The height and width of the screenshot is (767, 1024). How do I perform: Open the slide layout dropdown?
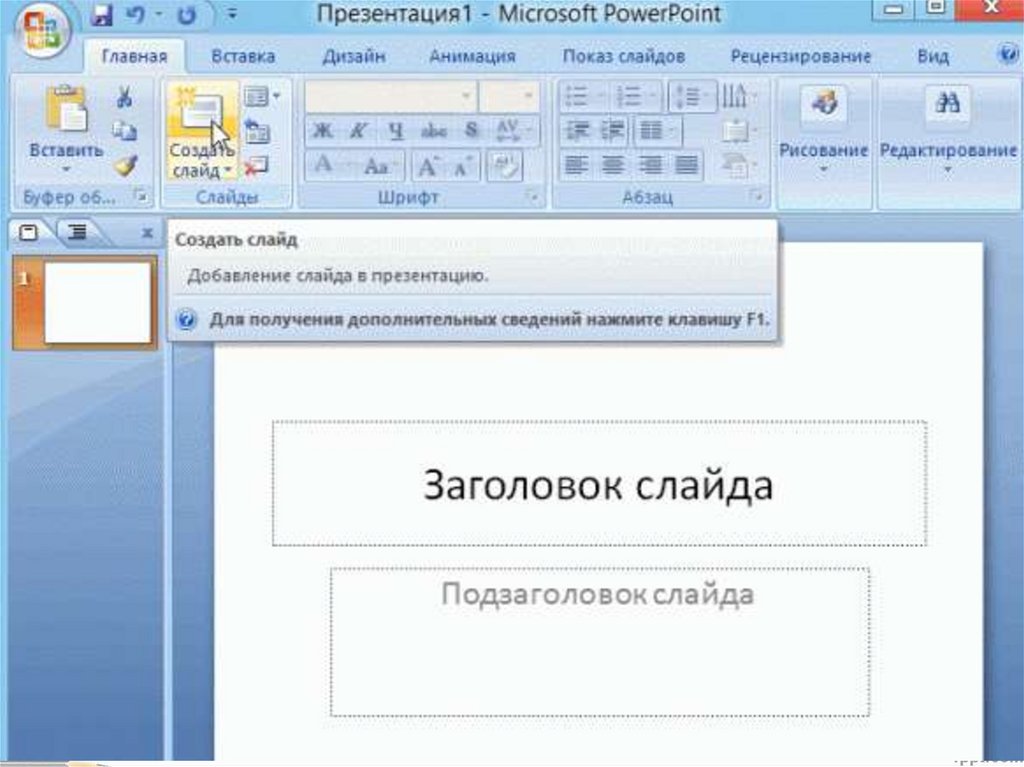click(x=261, y=97)
